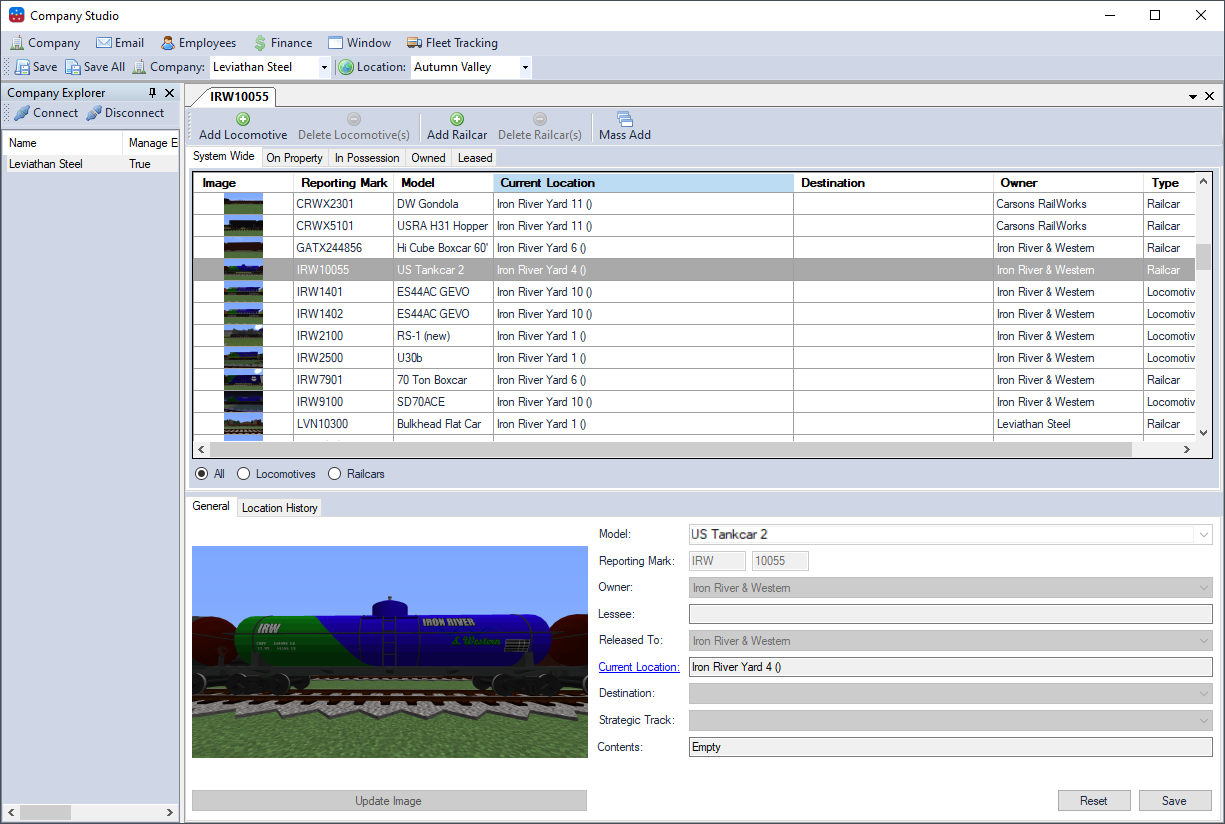The width and height of the screenshot is (1225, 824).
Task: Click the Current Location link
Action: [x=639, y=667]
